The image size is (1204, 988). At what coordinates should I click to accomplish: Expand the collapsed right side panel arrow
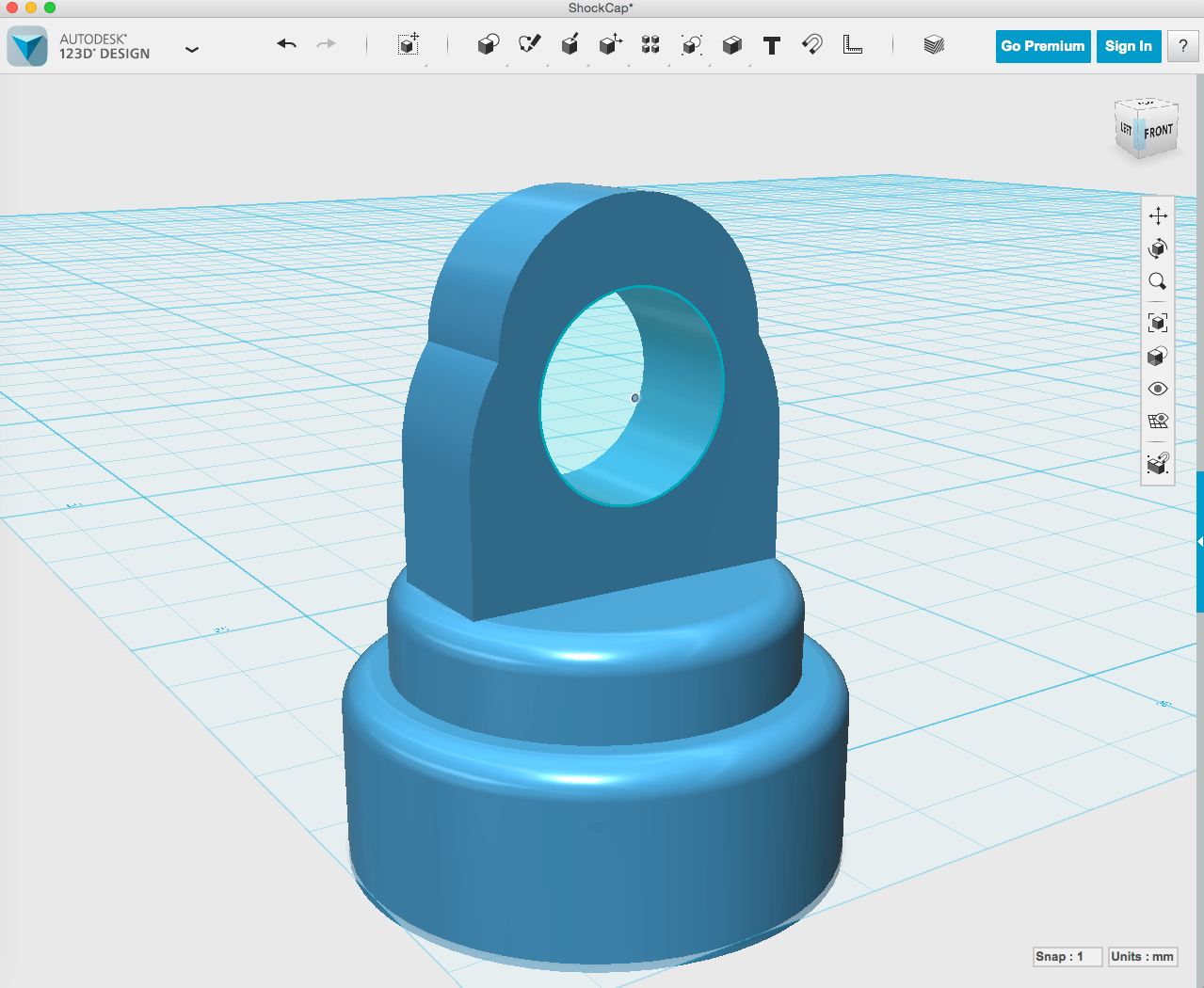coord(1200,542)
